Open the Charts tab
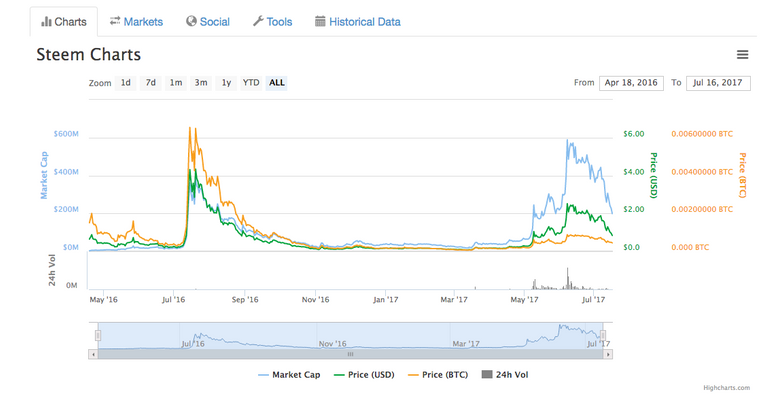 click(x=64, y=22)
